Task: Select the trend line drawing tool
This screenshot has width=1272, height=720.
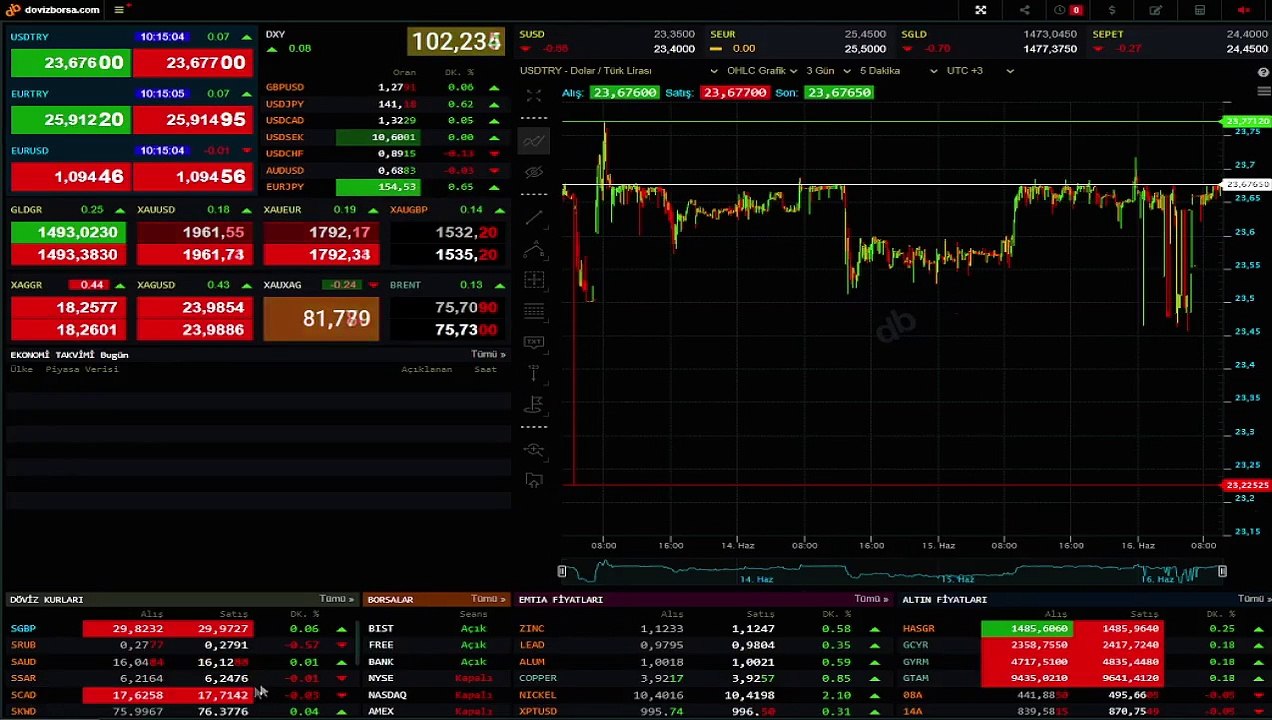Action: point(534,217)
